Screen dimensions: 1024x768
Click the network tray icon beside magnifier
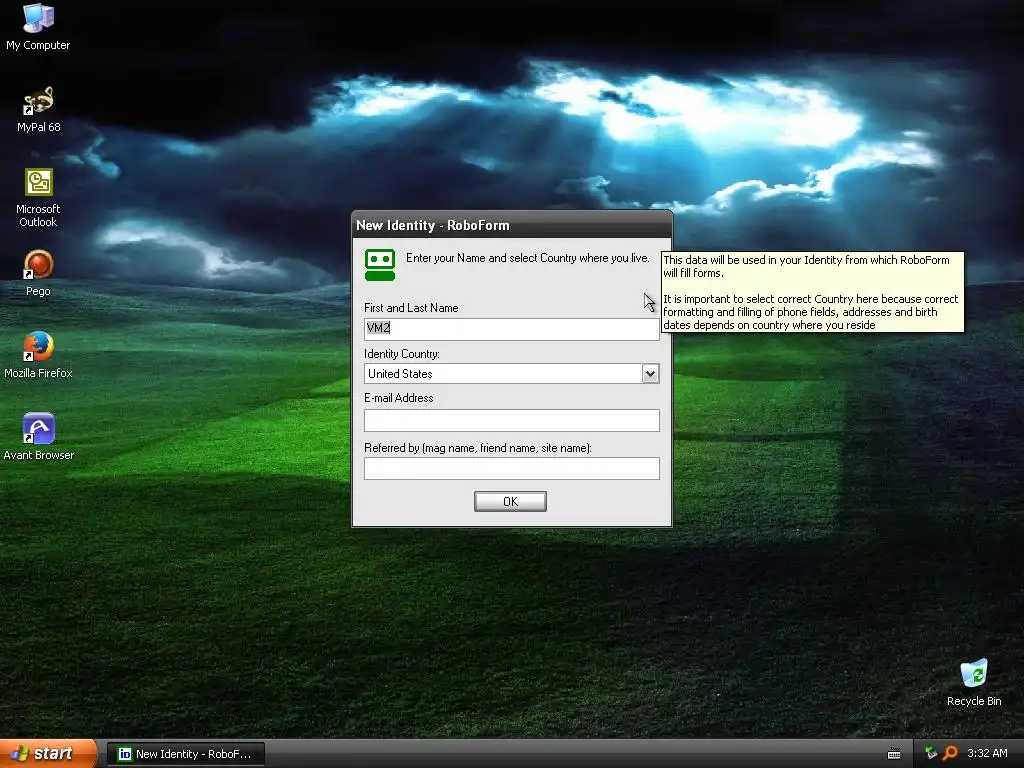931,753
